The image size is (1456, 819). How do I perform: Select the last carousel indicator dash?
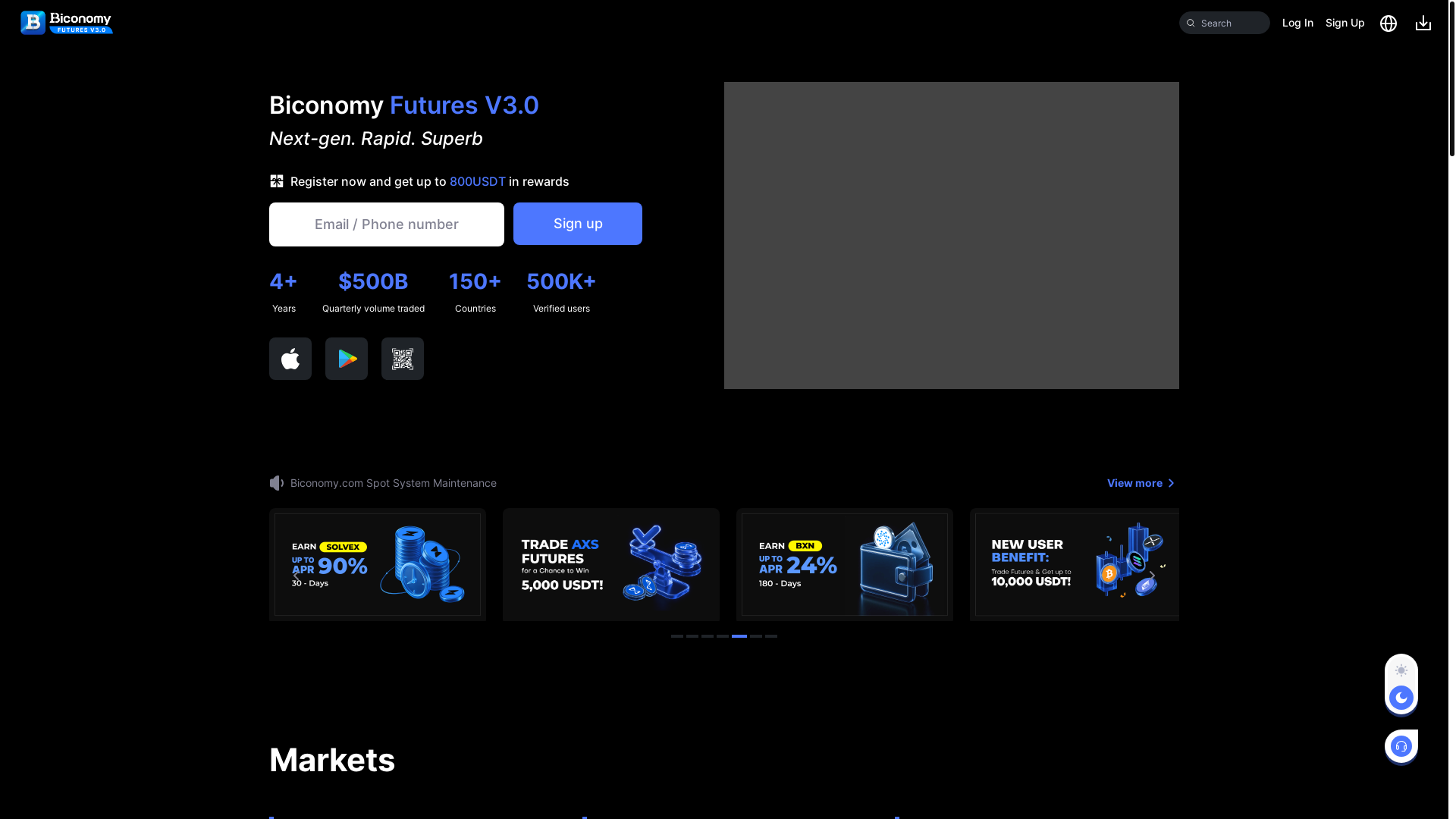click(x=771, y=636)
